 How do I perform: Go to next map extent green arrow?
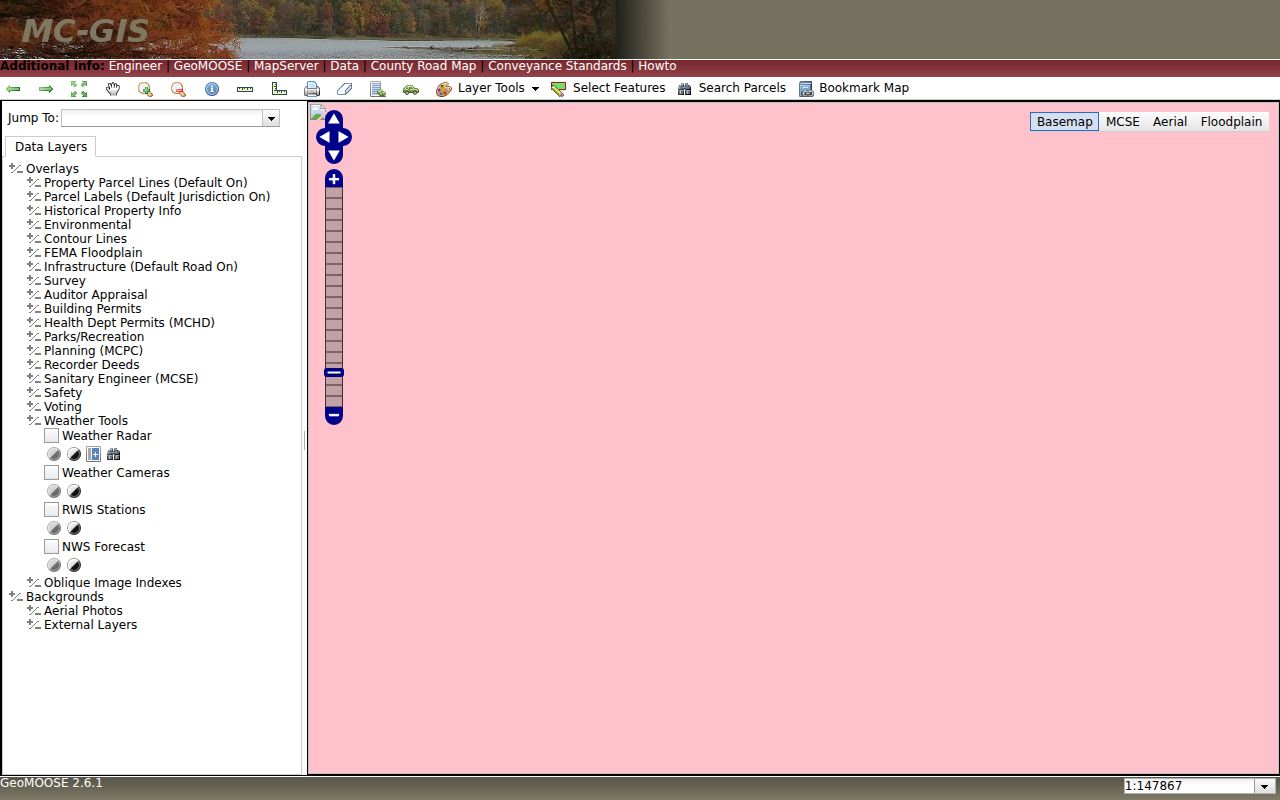(46, 89)
